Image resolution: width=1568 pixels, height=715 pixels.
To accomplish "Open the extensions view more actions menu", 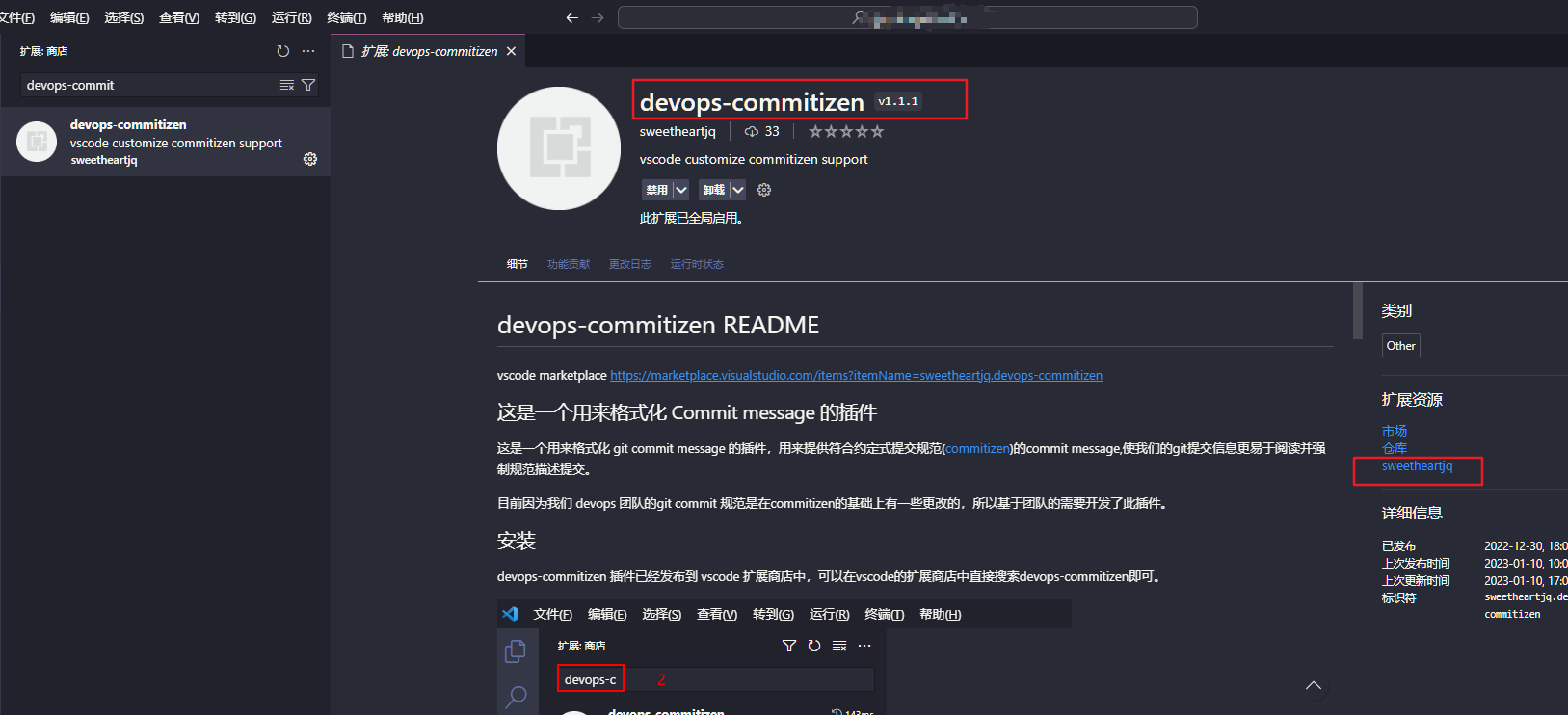I will pos(308,51).
